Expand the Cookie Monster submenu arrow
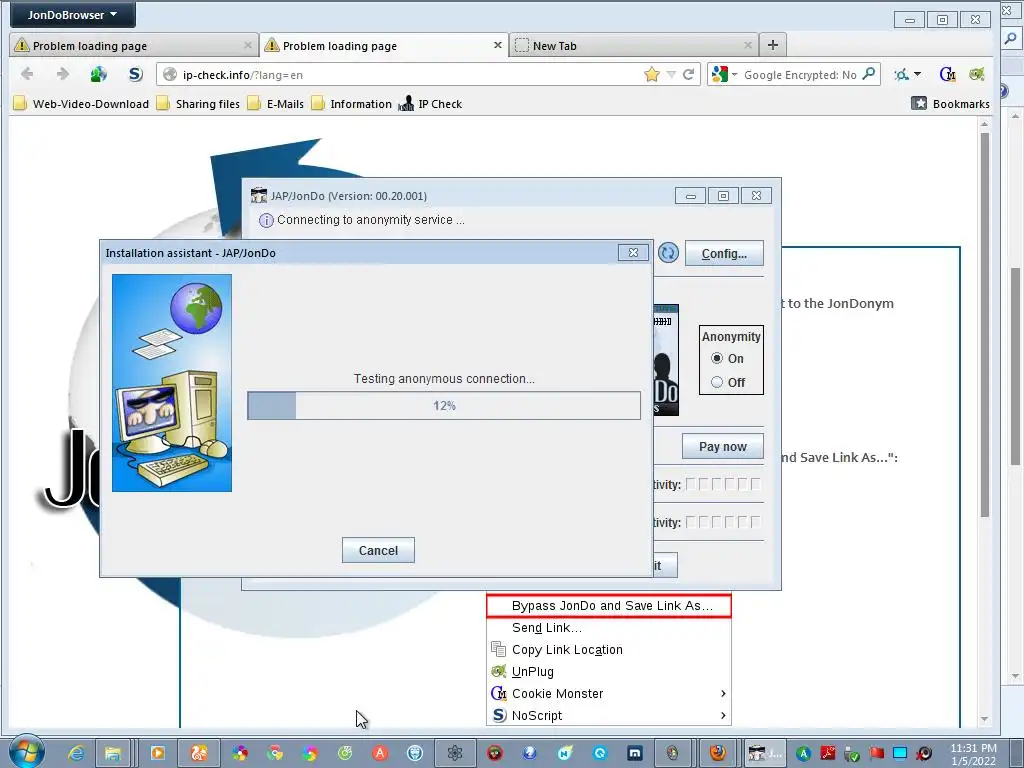The height and width of the screenshot is (768, 1024). (x=723, y=694)
